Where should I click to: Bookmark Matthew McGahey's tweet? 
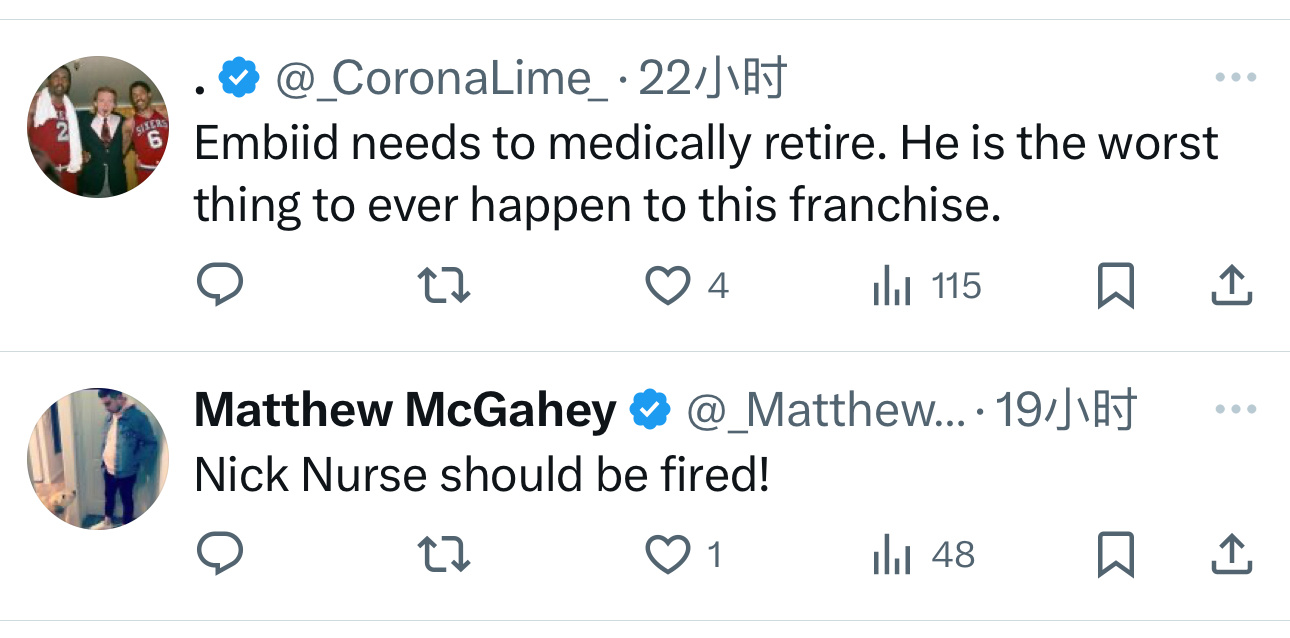tap(1115, 555)
